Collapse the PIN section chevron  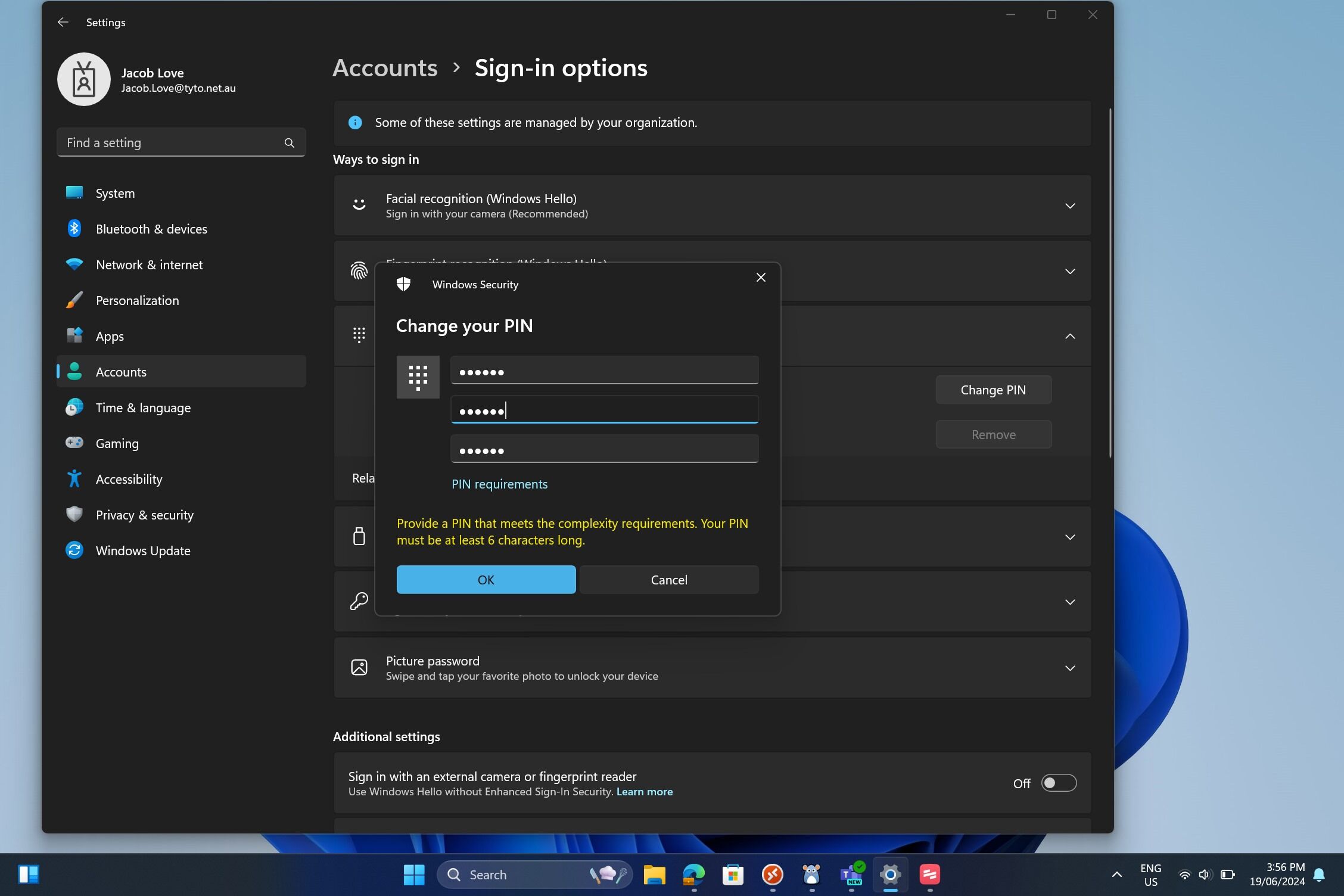click(1069, 337)
